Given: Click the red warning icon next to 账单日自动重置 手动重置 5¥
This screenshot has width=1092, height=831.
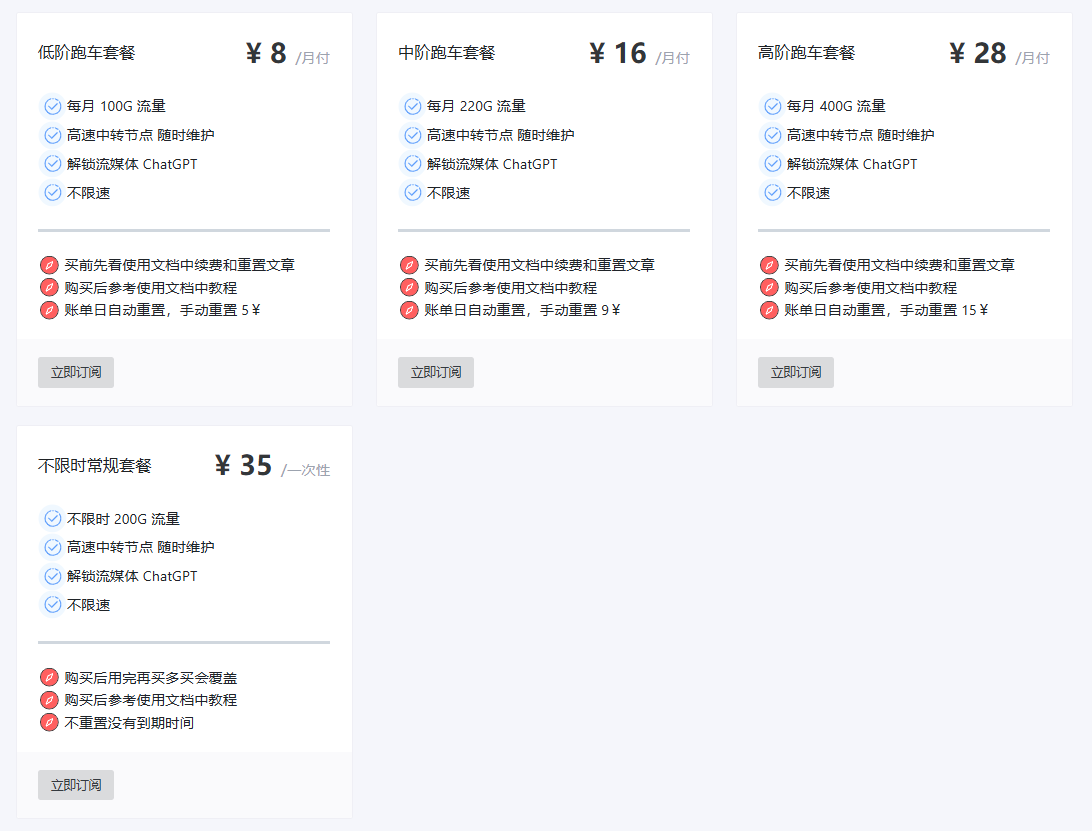Looking at the screenshot, I should (x=48, y=310).
